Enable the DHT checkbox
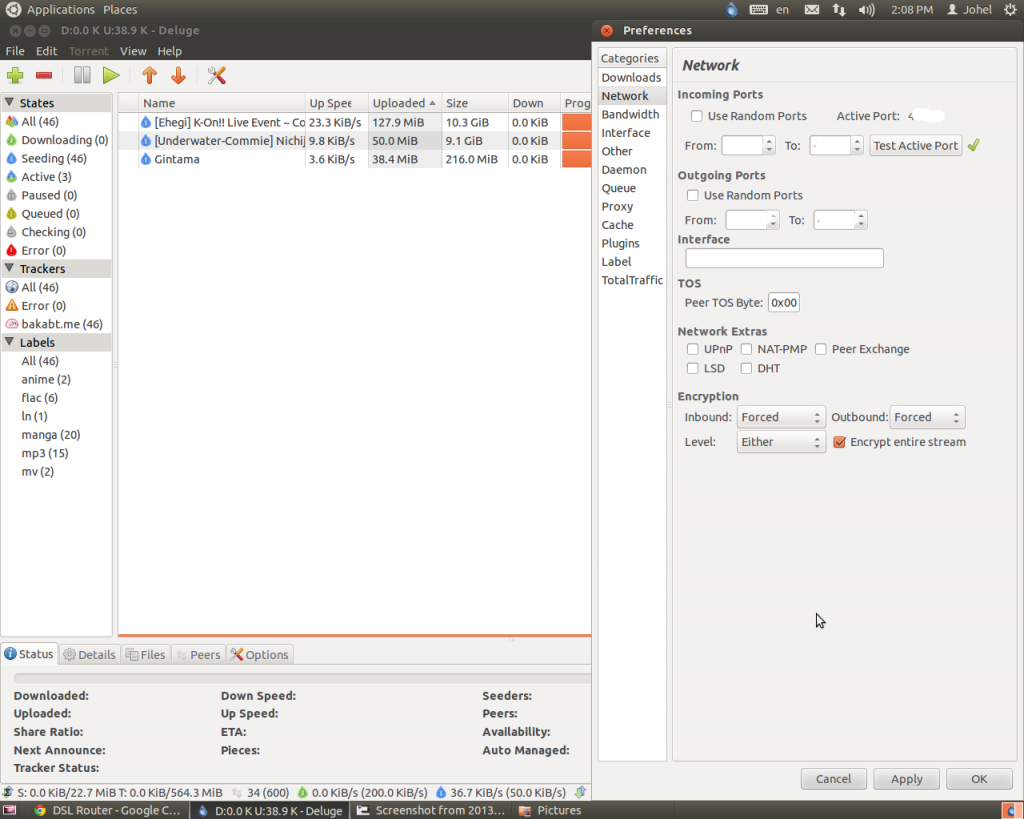Viewport: 1024px width, 819px height. [746, 369]
